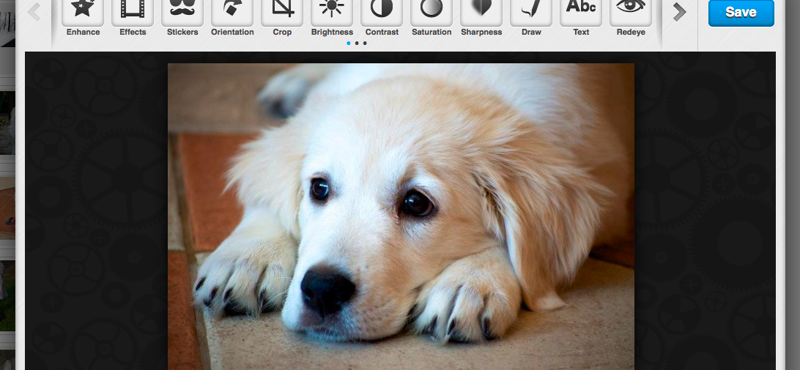The height and width of the screenshot is (370, 800).
Task: Select the Enhance star tool
Action: click(x=83, y=12)
